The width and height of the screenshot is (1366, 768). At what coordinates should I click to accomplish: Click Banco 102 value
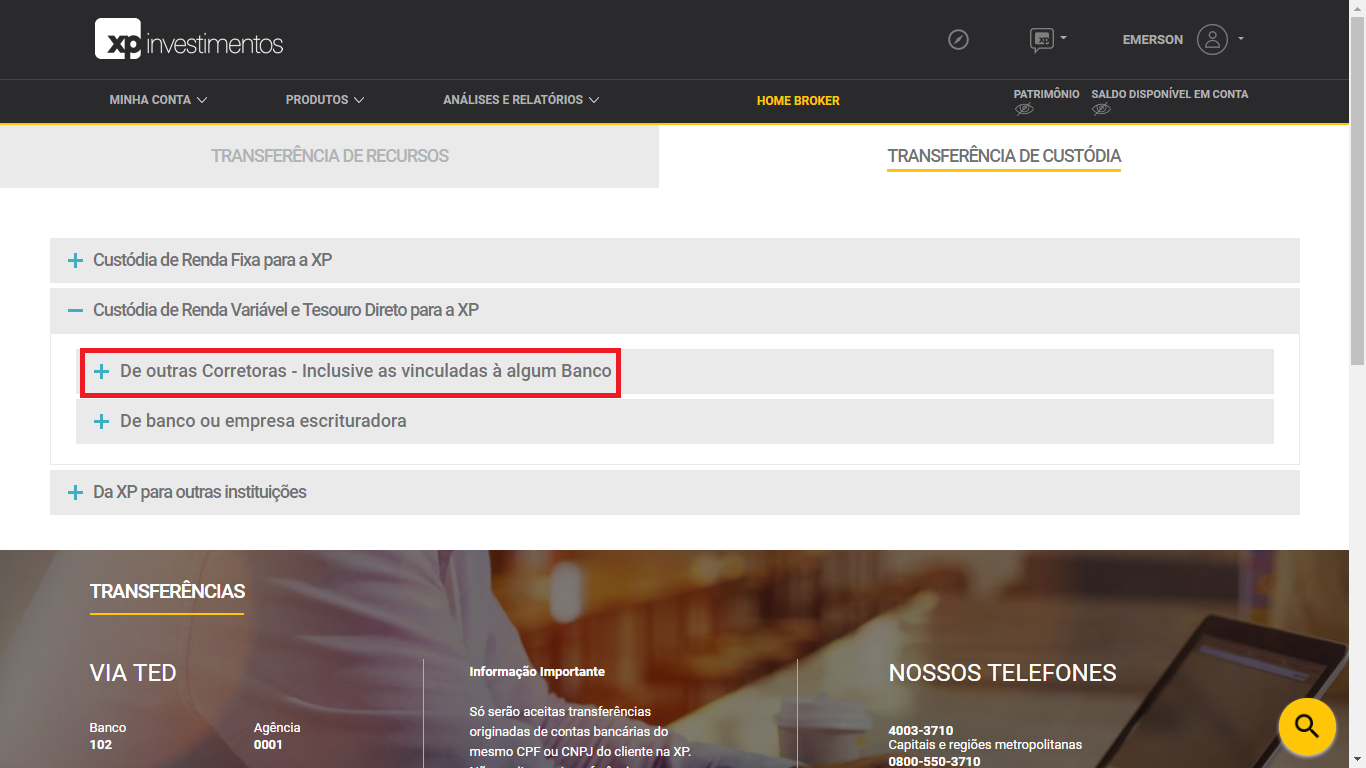click(x=101, y=744)
